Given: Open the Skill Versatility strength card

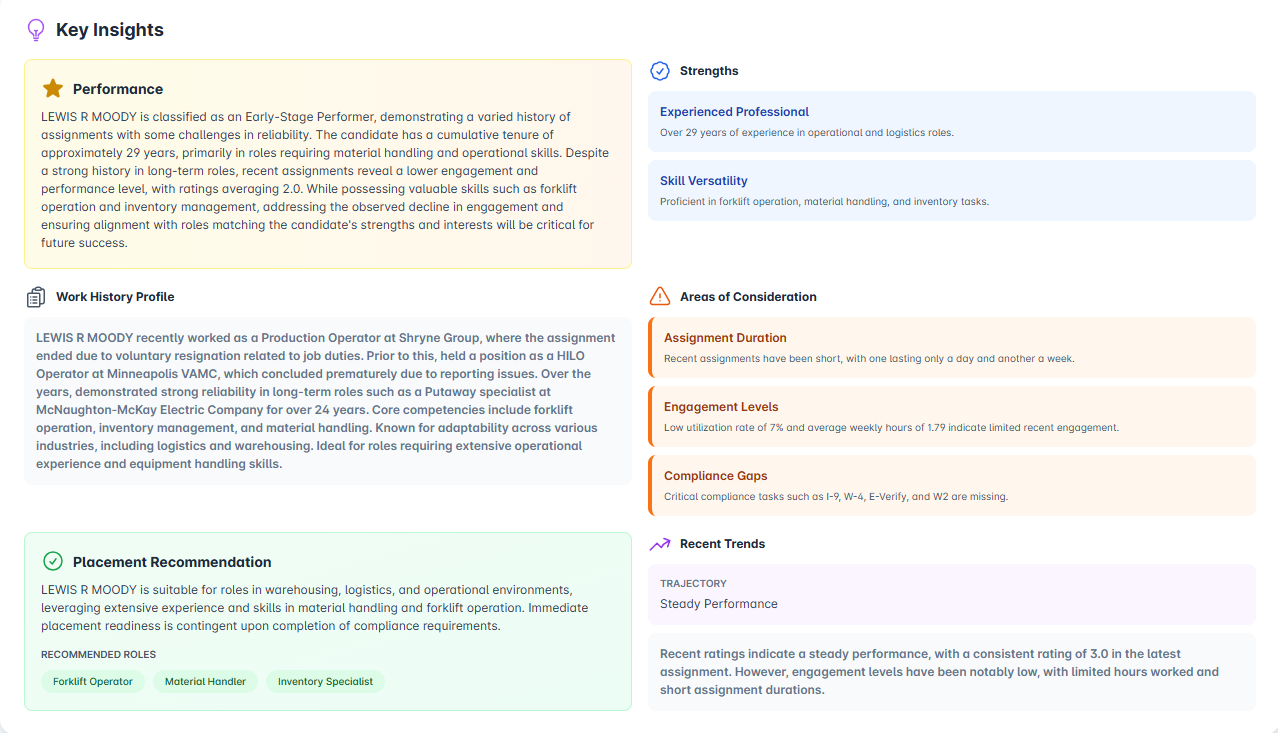Looking at the screenshot, I should coord(952,190).
